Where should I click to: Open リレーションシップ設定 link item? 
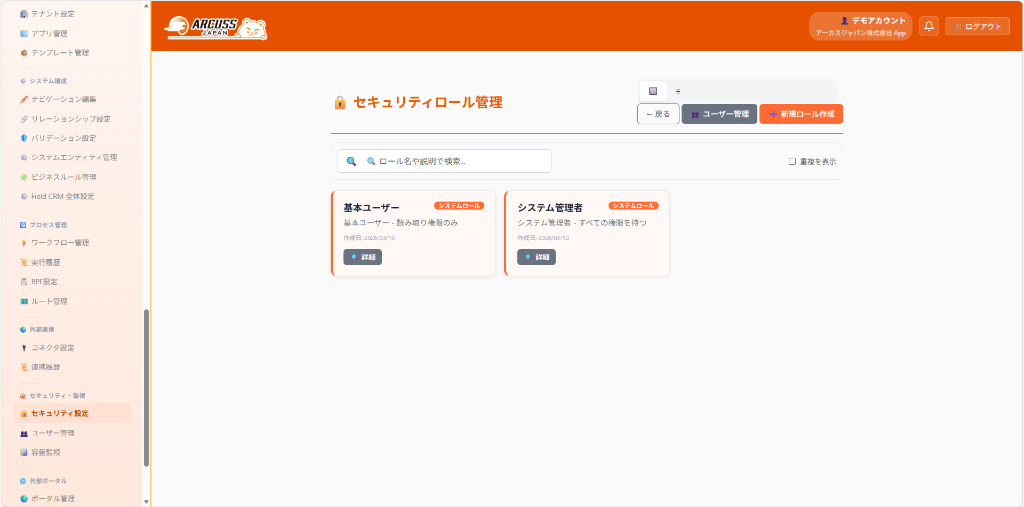pos(65,119)
